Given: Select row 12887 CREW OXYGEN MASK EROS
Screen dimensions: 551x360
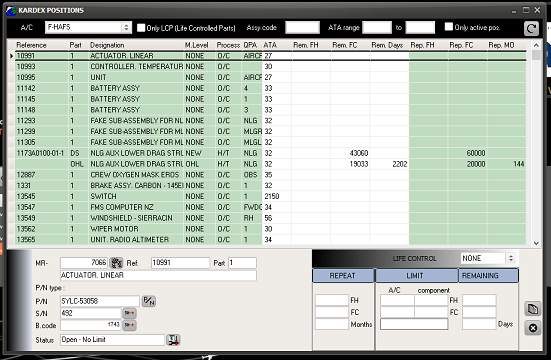Looking at the screenshot, I should coord(271,175).
